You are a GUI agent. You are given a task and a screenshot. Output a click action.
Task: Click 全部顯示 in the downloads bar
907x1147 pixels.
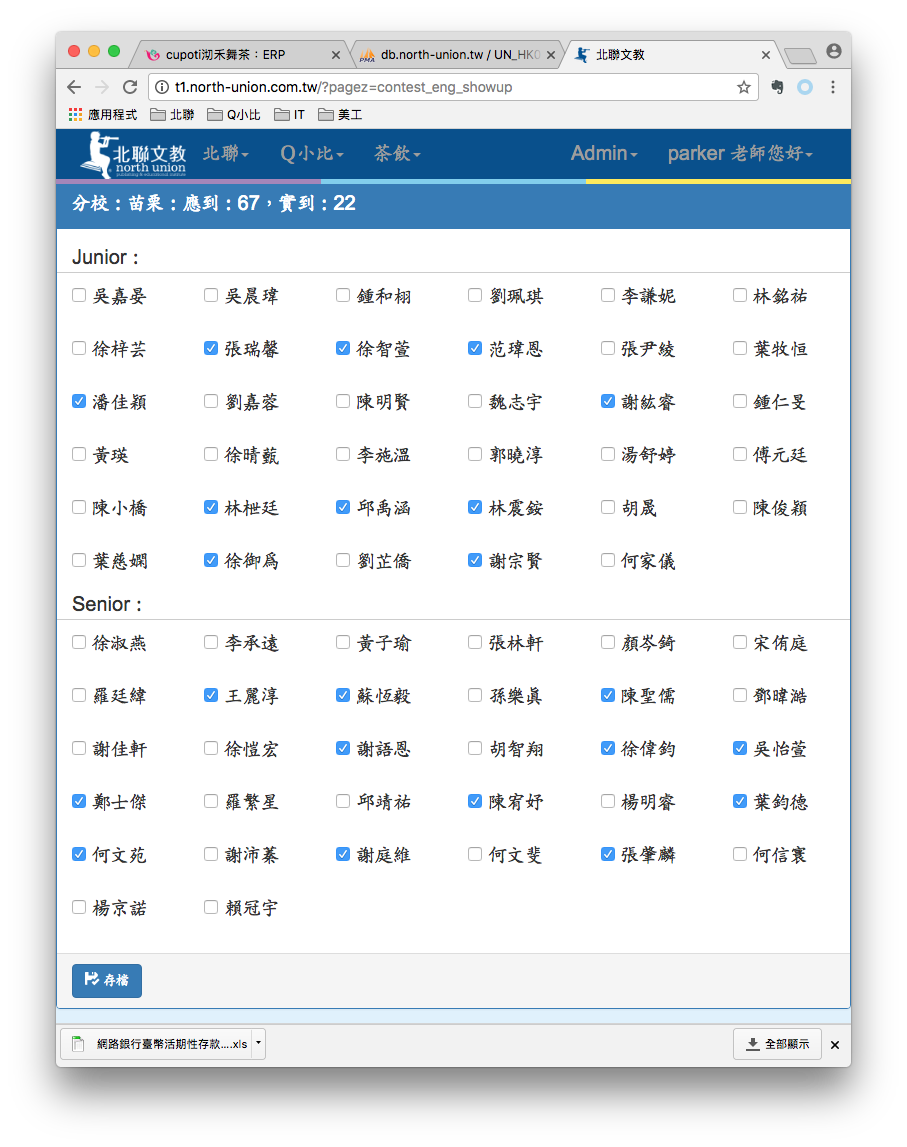click(x=777, y=1044)
